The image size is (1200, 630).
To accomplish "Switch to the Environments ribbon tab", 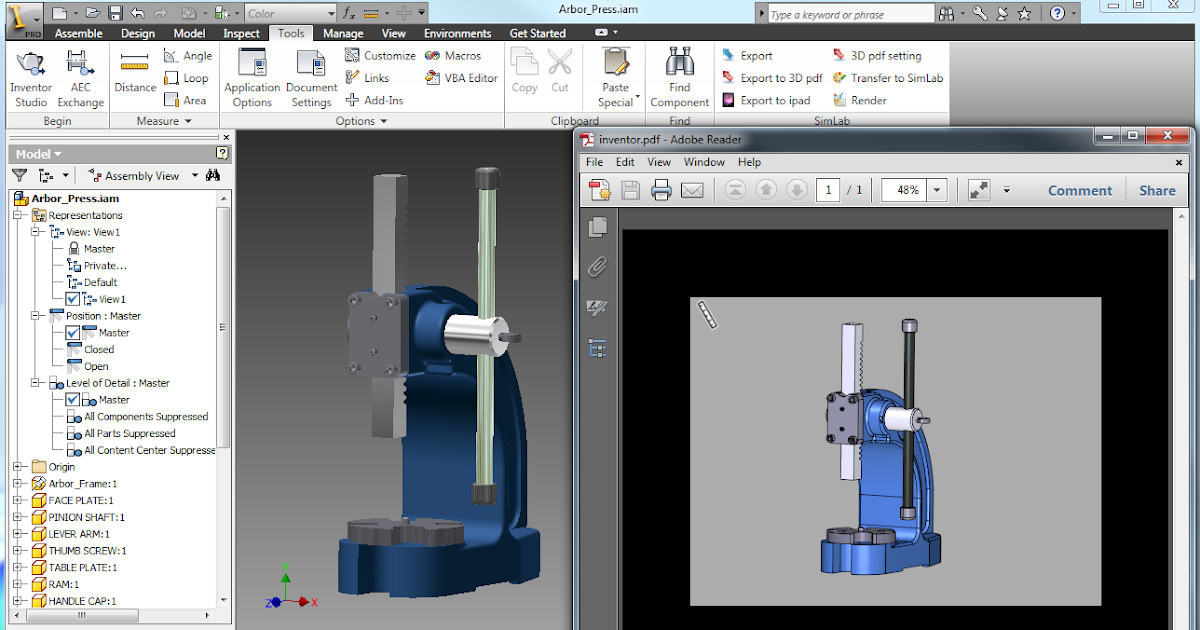I will pos(458,33).
